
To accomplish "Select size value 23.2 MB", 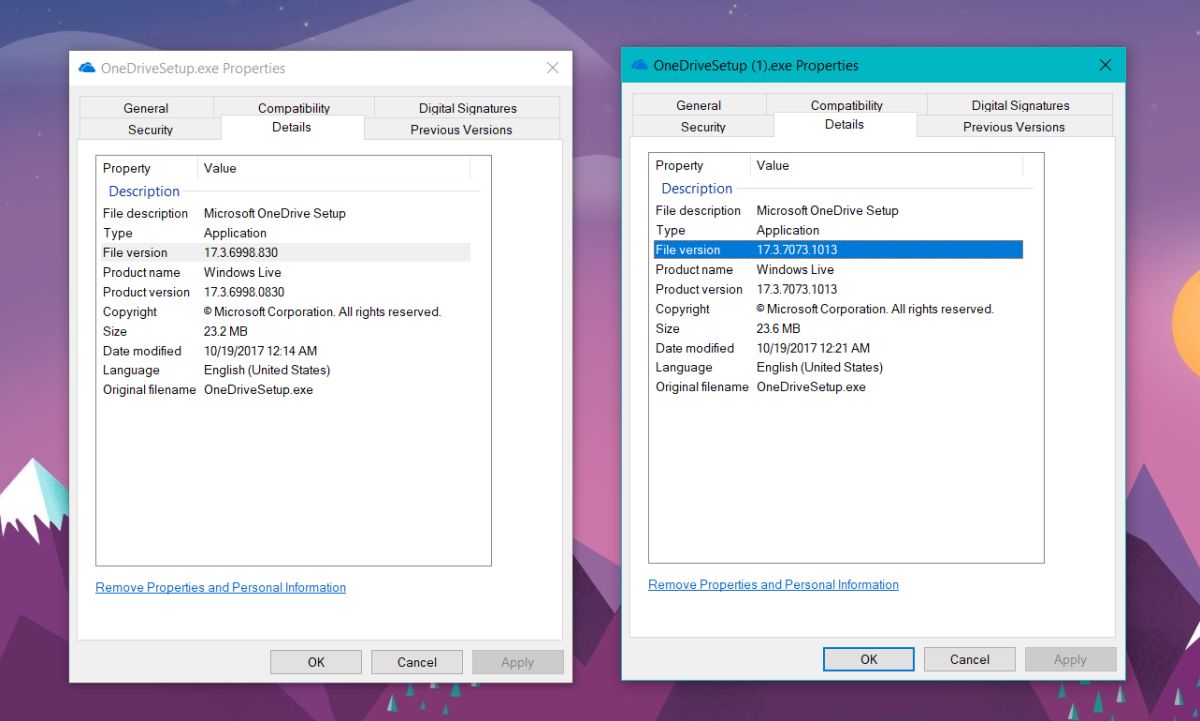I will tap(226, 331).
